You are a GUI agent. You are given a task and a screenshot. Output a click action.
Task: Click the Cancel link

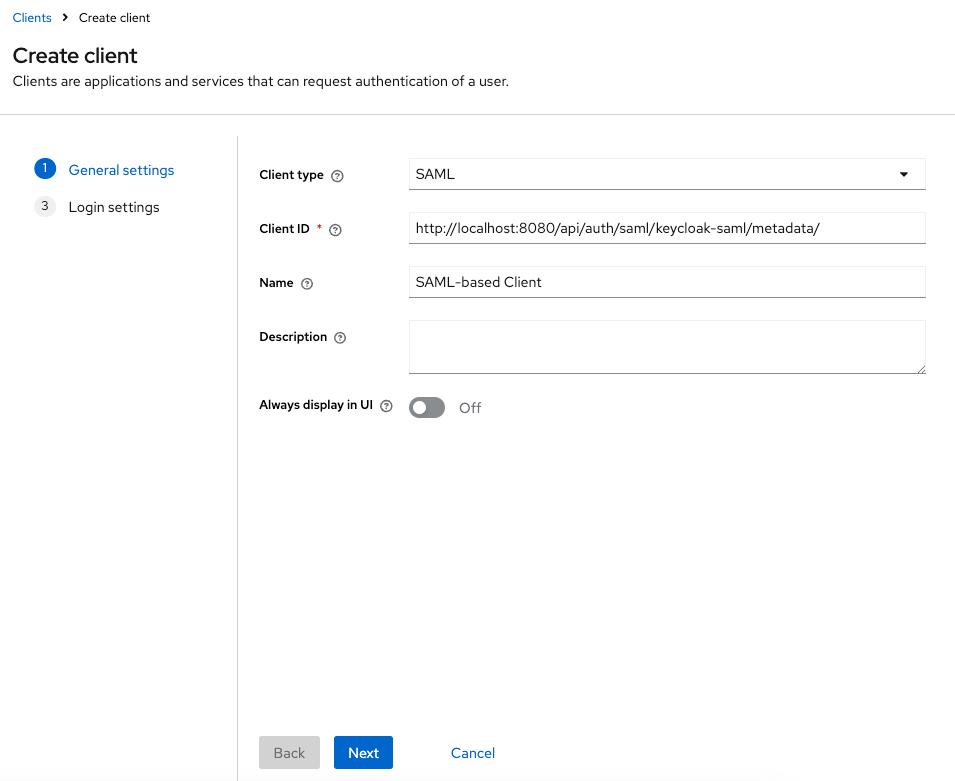[x=472, y=753]
